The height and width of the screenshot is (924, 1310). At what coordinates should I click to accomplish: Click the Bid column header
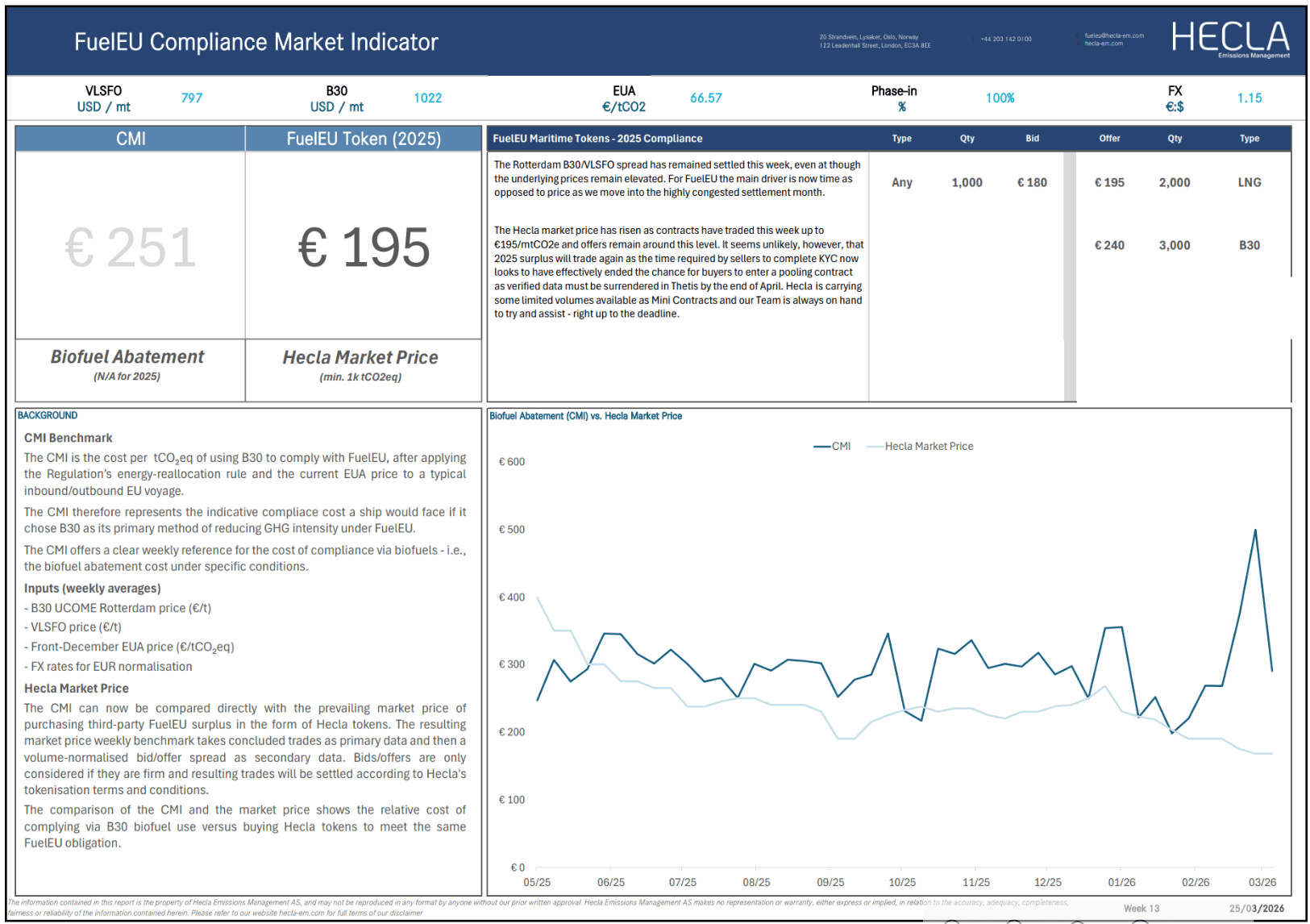tap(1033, 139)
